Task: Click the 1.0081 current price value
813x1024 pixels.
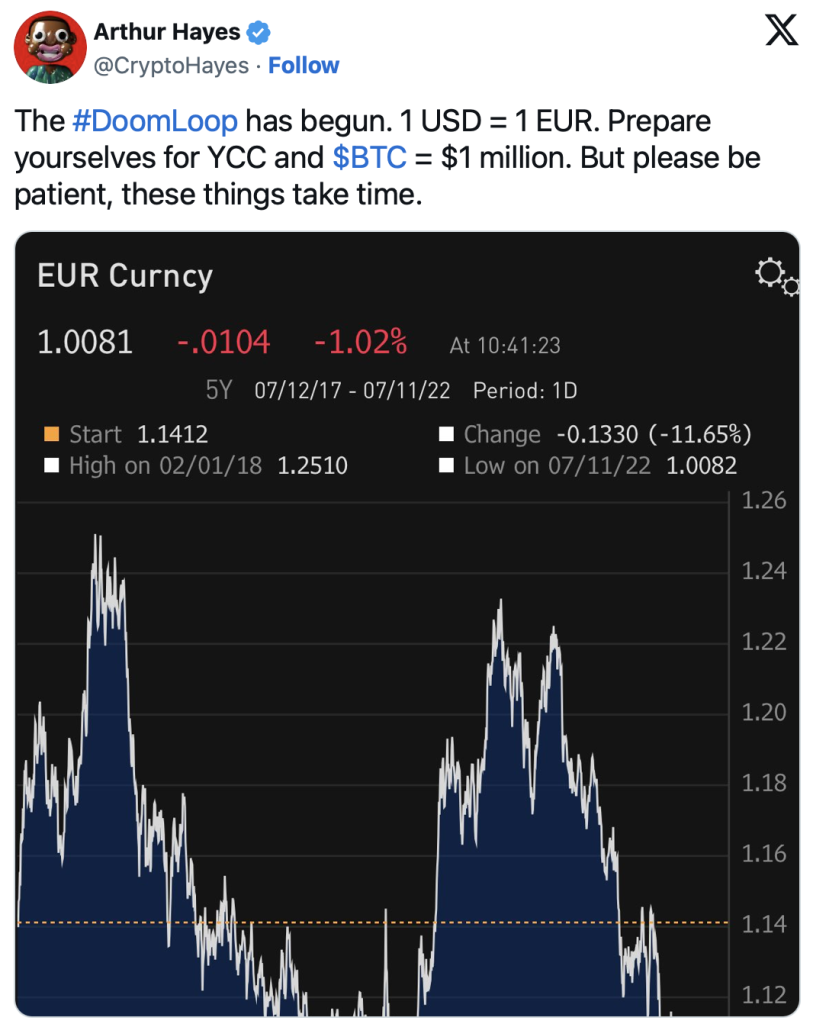Action: (x=85, y=342)
